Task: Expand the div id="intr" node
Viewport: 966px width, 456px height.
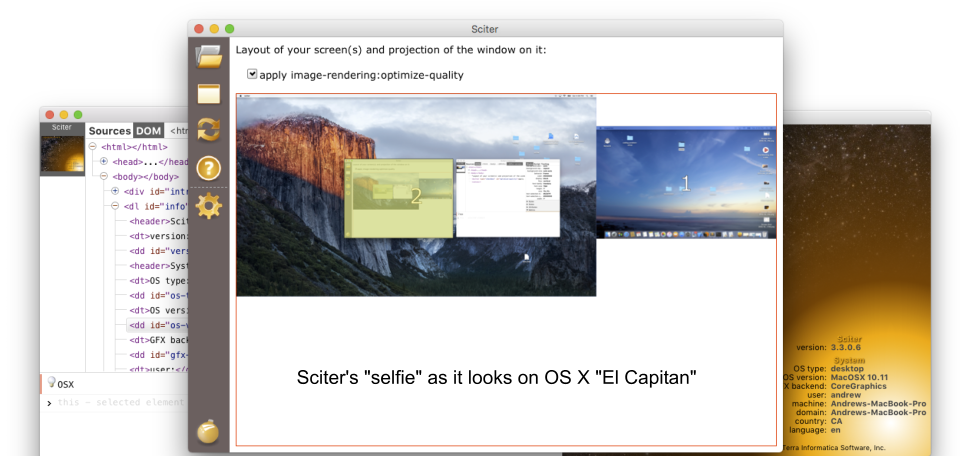Action: 115,191
